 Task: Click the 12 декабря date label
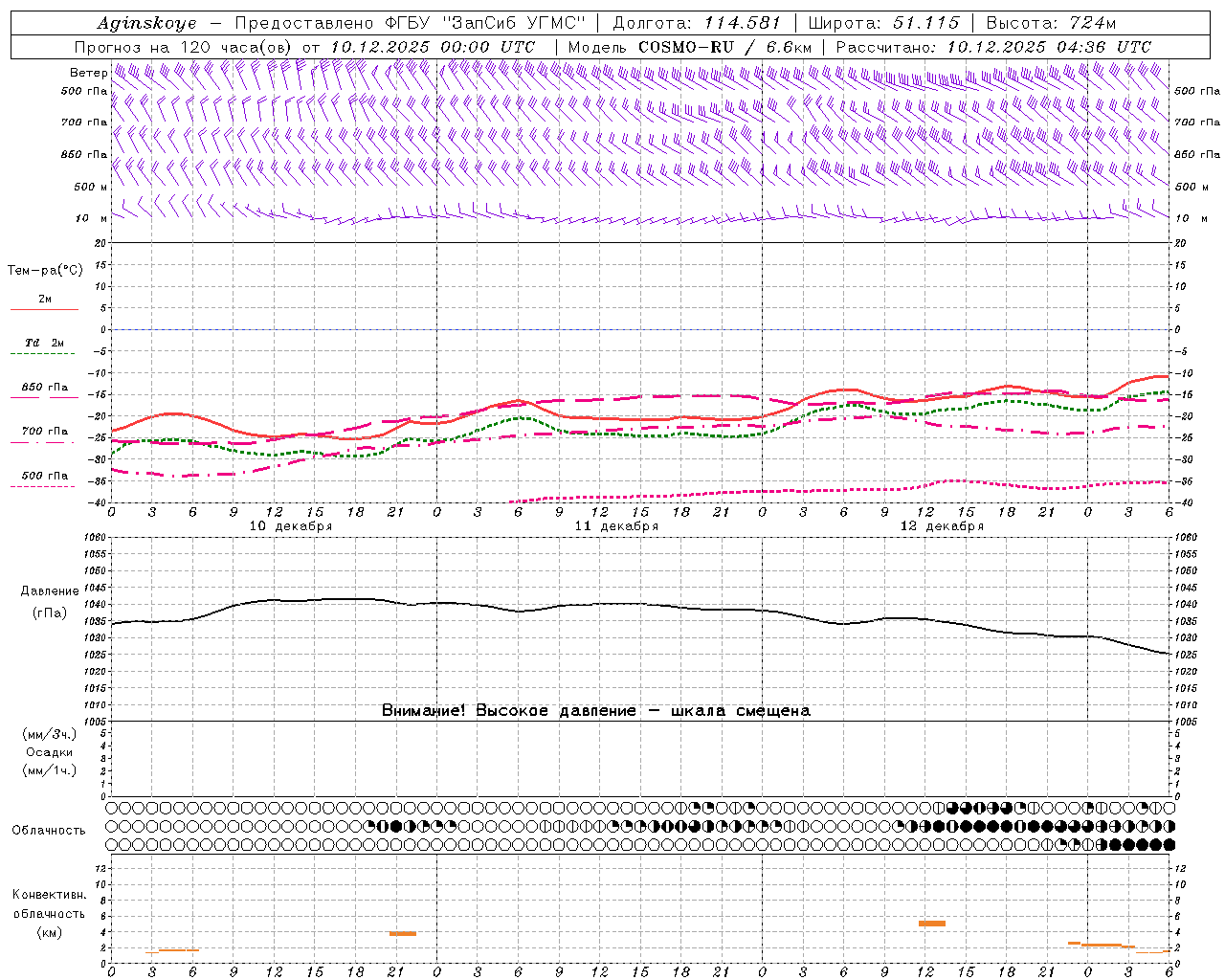pyautogui.click(x=942, y=526)
